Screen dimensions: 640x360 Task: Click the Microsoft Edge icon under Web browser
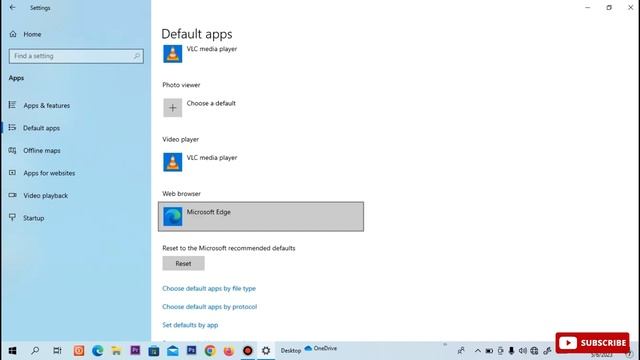coord(173,216)
